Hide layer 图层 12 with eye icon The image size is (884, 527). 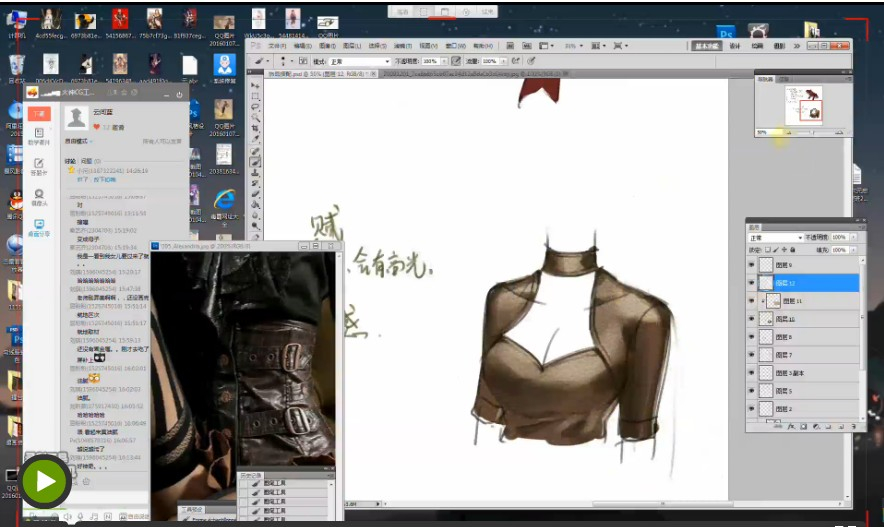pyautogui.click(x=751, y=283)
